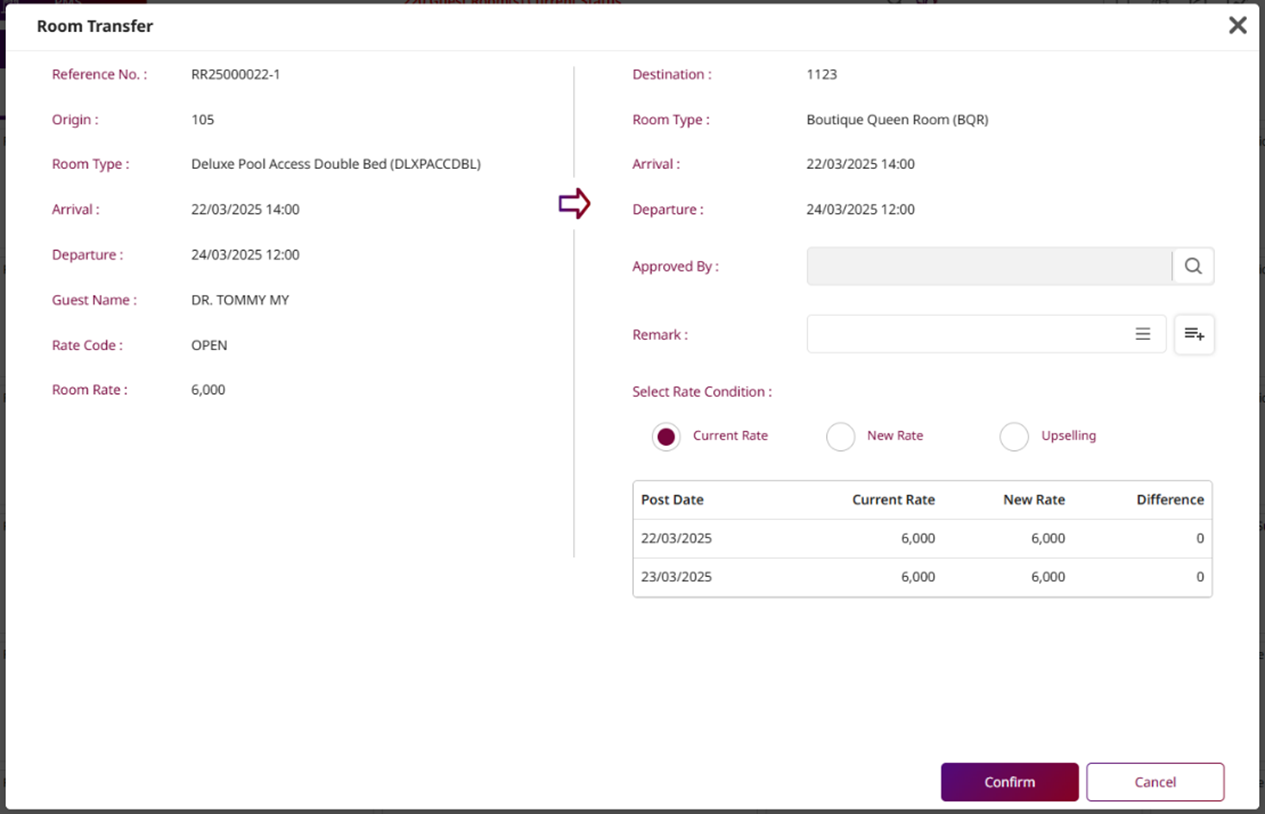
Task: Click the search icon beside Approved By
Action: coord(1193,266)
